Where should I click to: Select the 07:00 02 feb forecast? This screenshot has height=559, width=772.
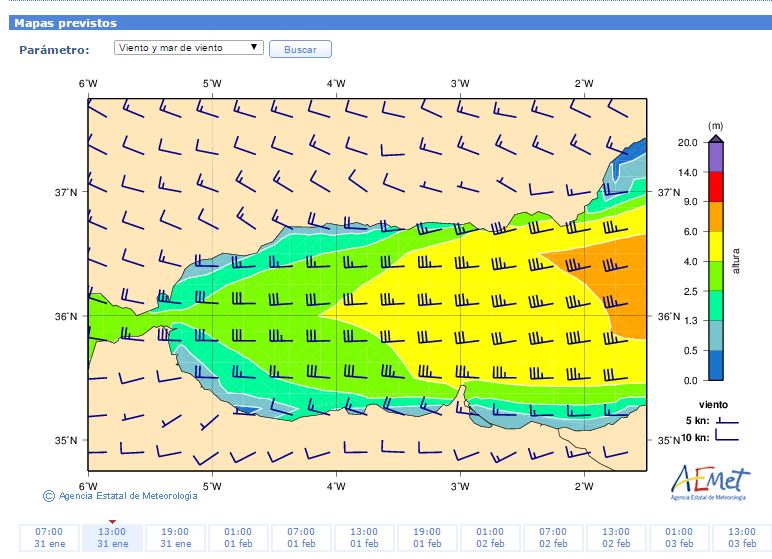click(x=553, y=537)
